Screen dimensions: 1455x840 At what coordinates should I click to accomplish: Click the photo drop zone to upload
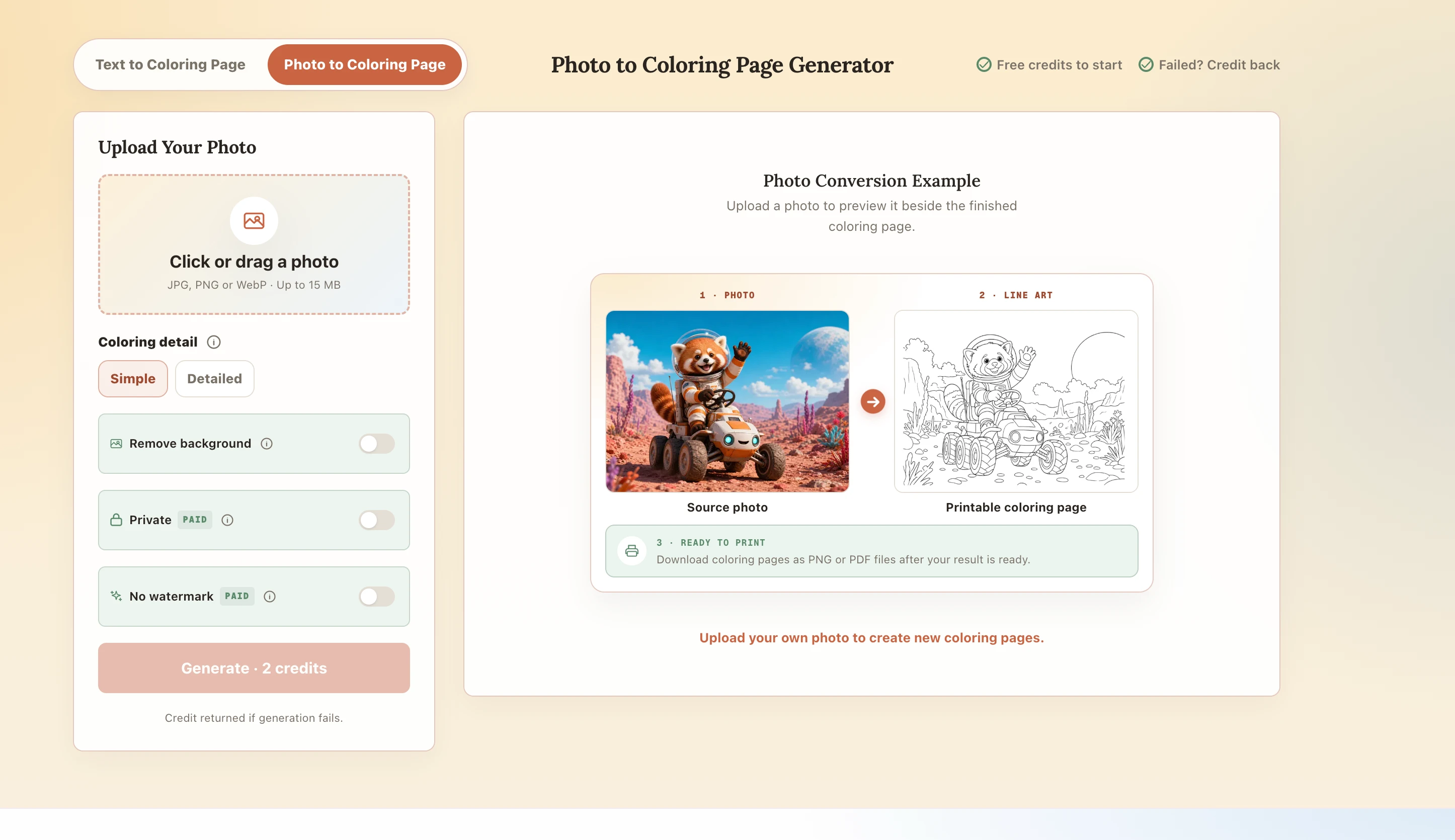(x=254, y=244)
